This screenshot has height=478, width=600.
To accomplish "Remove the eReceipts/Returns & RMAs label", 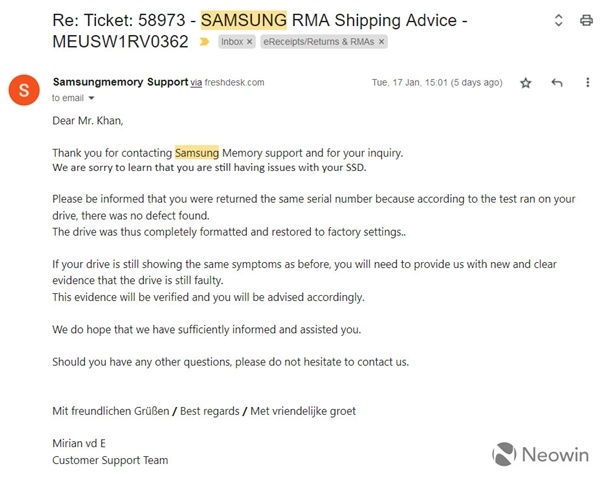I will pyautogui.click(x=380, y=42).
